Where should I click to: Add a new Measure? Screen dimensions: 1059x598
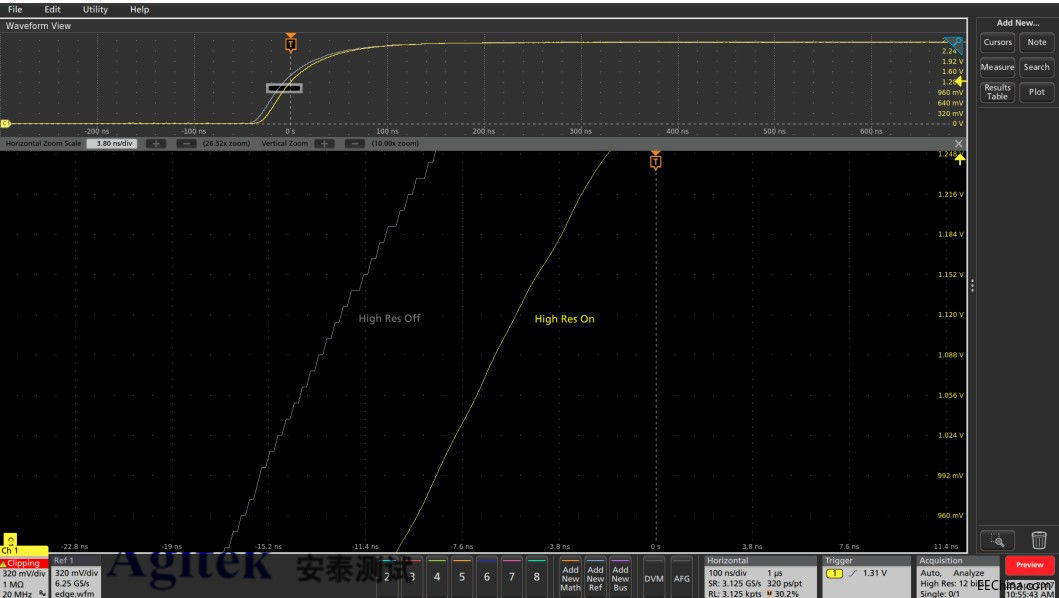click(x=998, y=67)
